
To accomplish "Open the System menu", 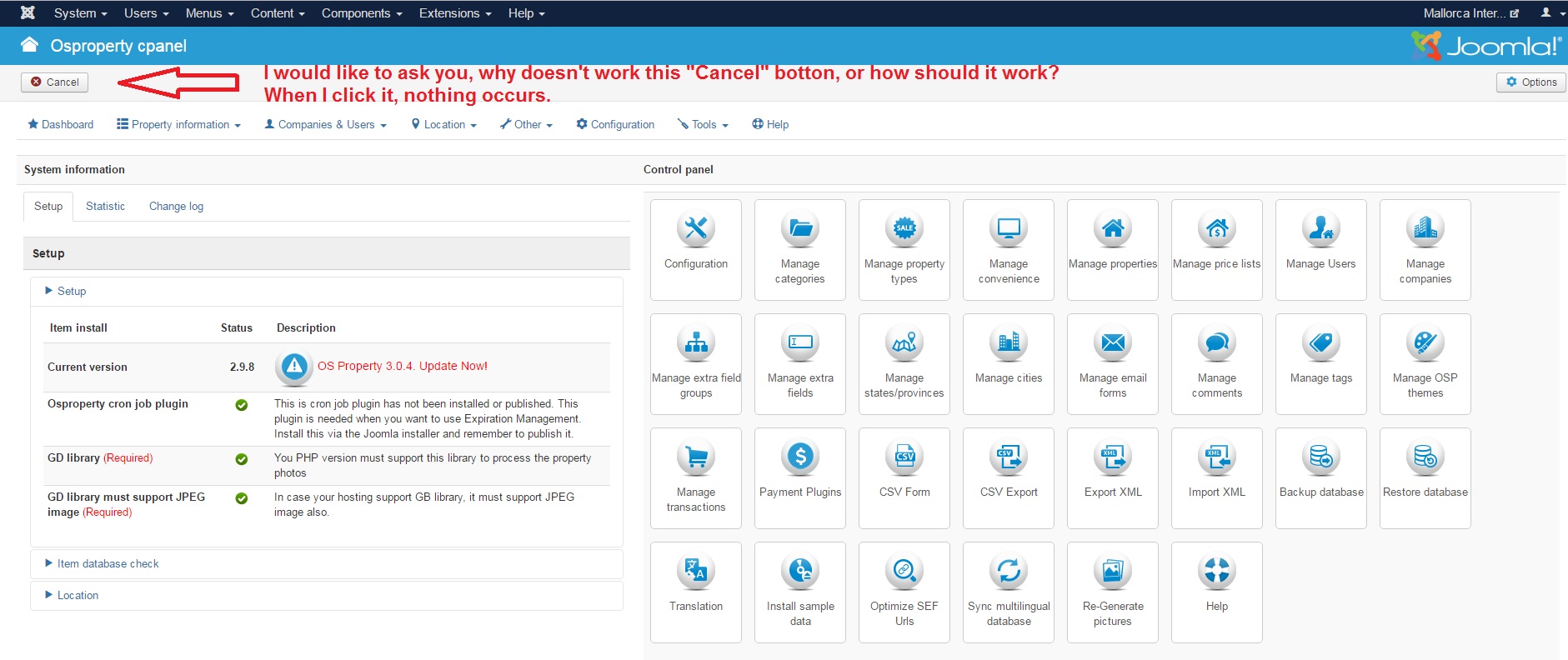I will 80,13.
